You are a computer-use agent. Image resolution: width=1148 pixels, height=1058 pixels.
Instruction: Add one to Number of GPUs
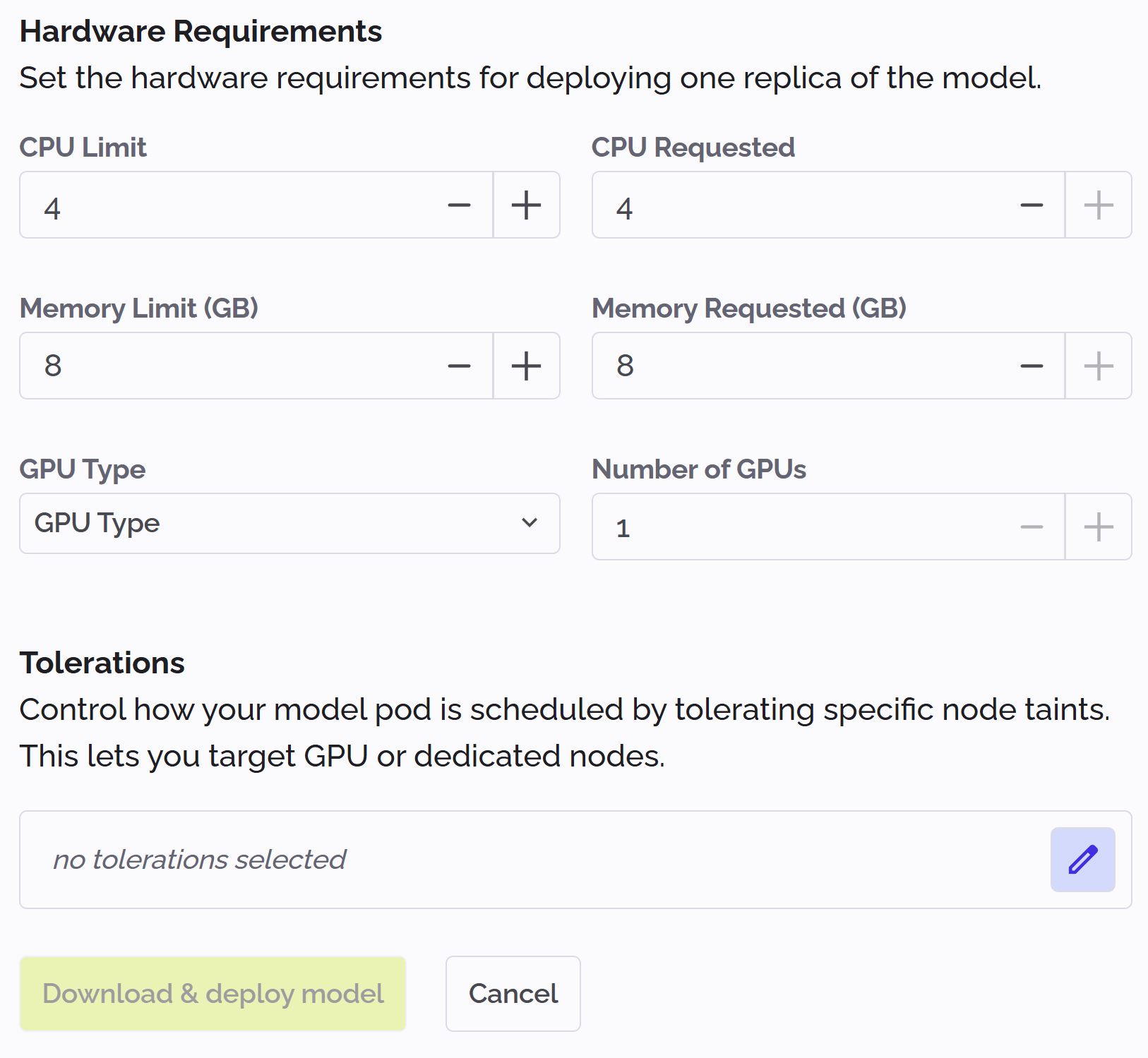(x=1097, y=527)
